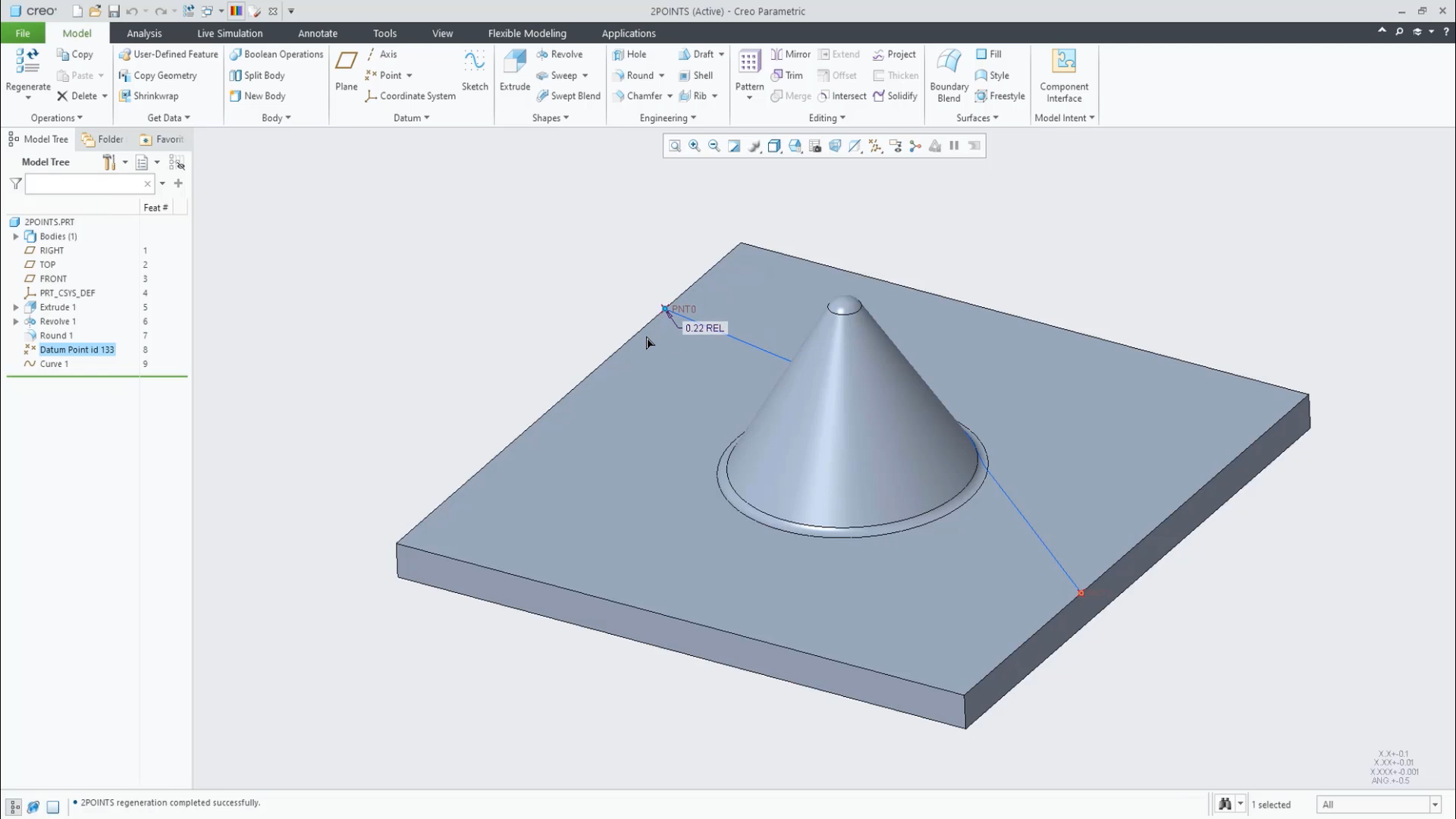
Task: Toggle Perspective view icon
Action: [835, 146]
